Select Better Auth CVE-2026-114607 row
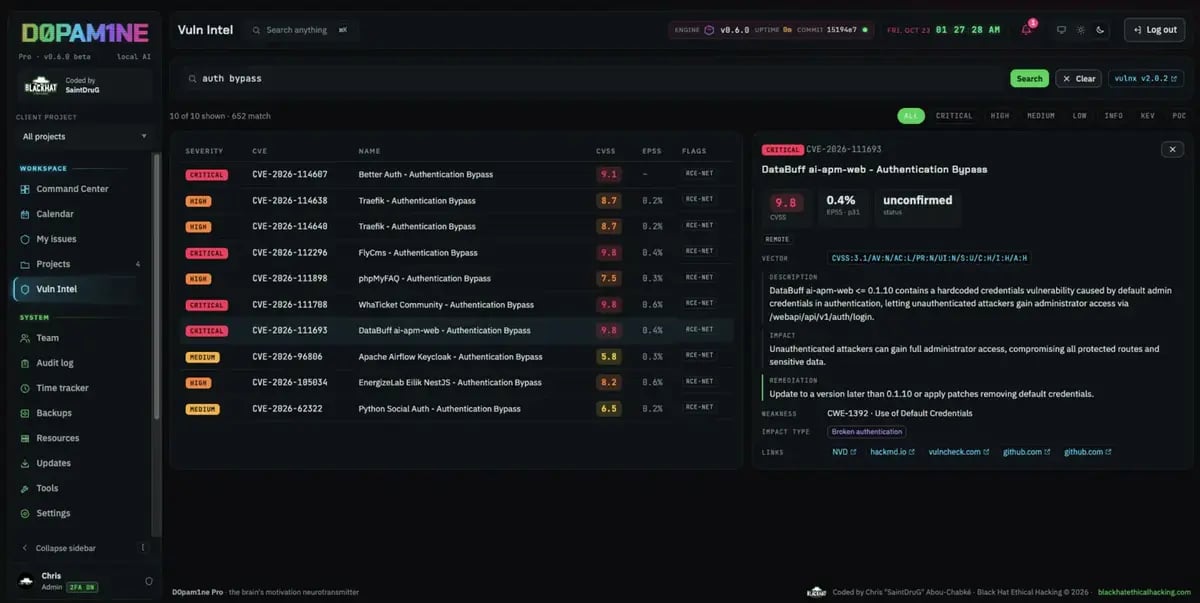This screenshot has width=1200, height=603. 456,174
